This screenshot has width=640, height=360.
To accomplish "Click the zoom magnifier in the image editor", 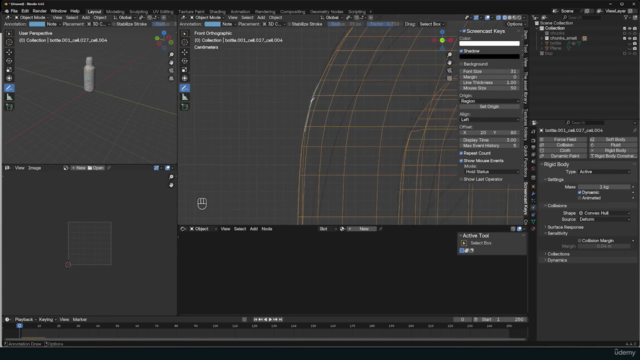I will pos(171,177).
